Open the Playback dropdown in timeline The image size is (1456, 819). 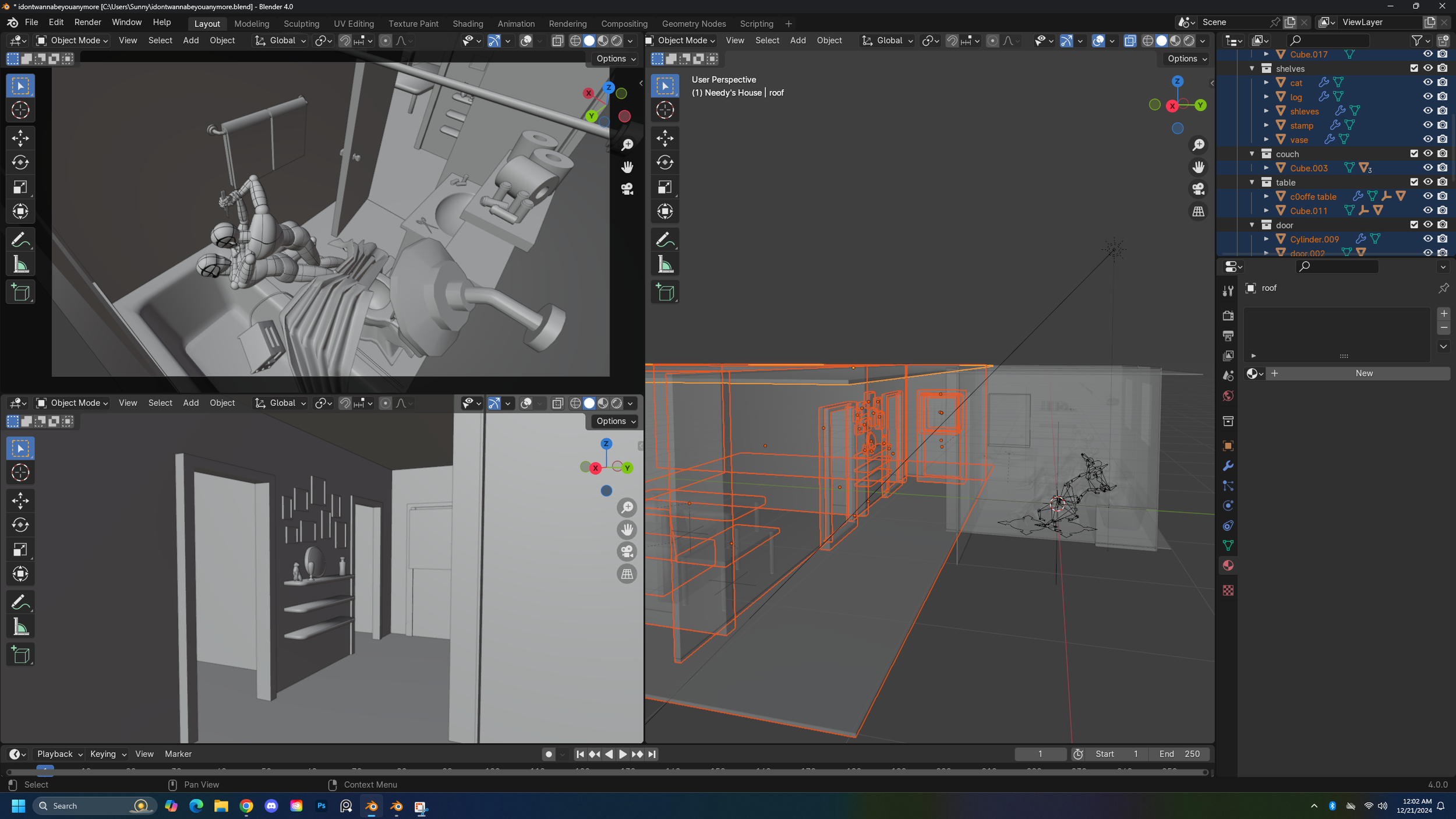tap(59, 754)
